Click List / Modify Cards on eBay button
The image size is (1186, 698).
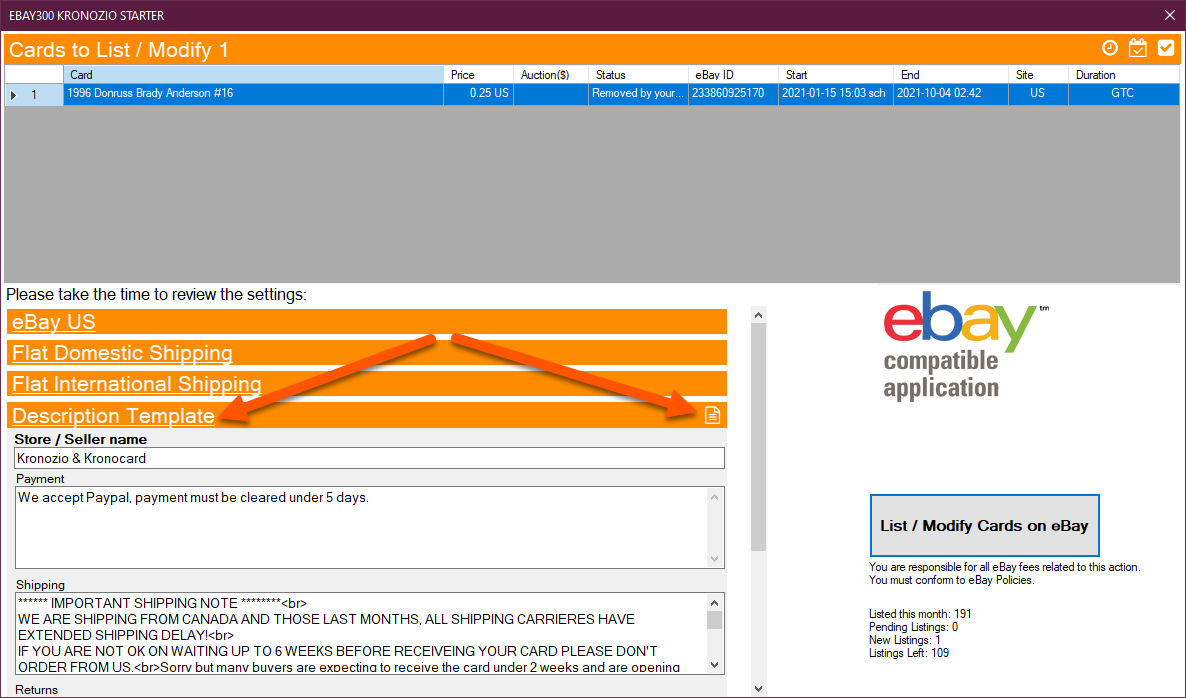point(984,526)
